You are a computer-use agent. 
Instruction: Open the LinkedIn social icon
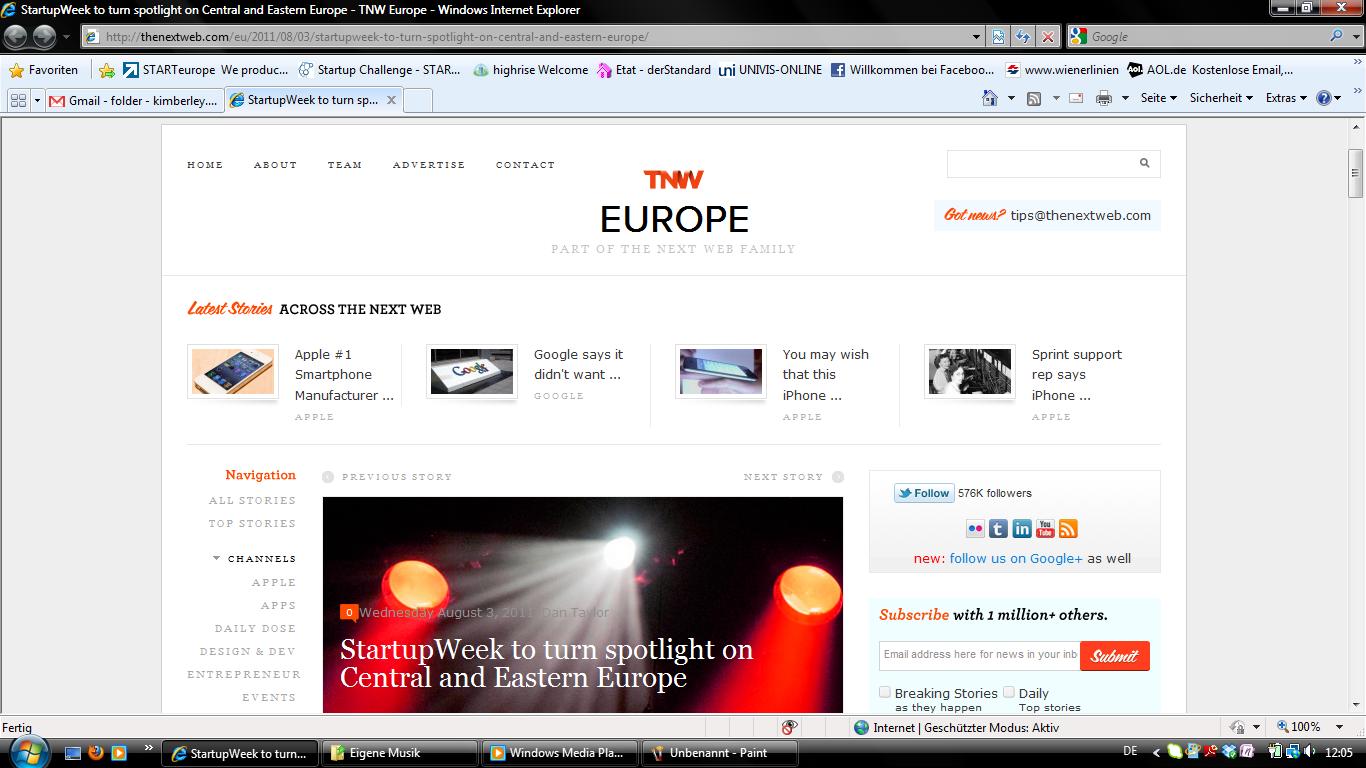coord(1022,529)
